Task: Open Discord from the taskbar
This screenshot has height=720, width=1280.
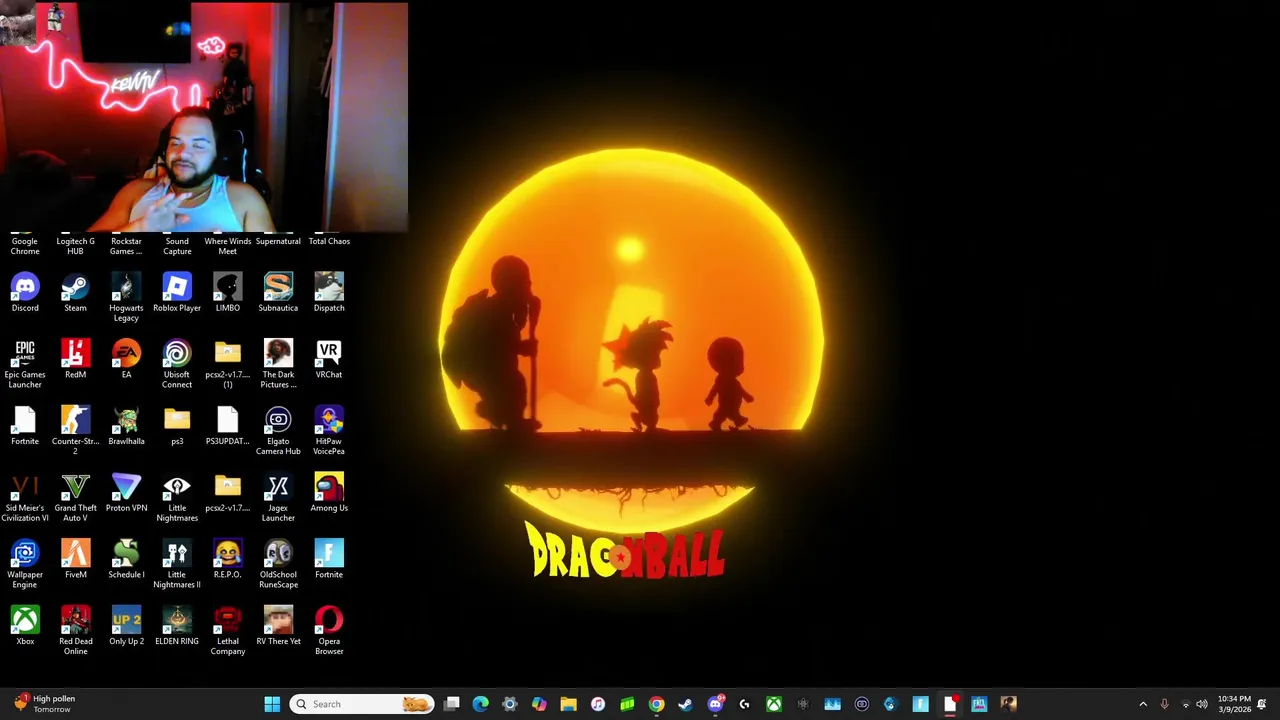Action: 715,704
